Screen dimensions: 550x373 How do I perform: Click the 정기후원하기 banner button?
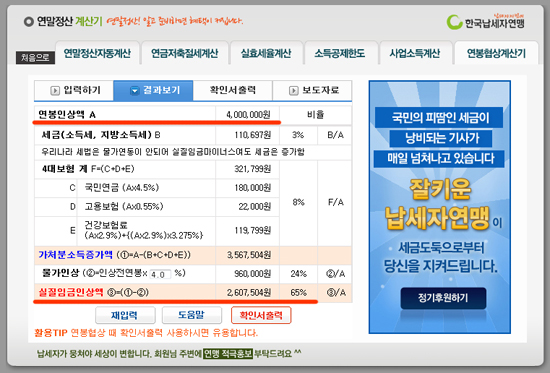click(x=443, y=298)
